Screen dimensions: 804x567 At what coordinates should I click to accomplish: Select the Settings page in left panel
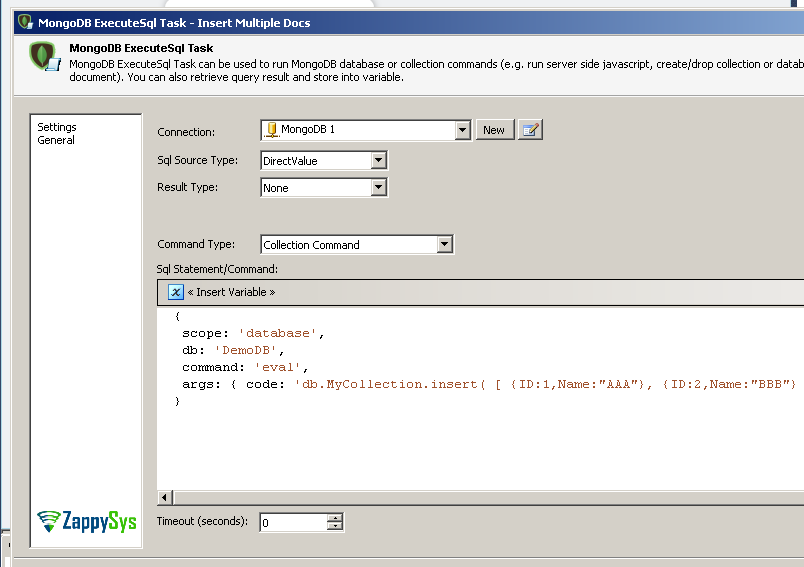57,127
